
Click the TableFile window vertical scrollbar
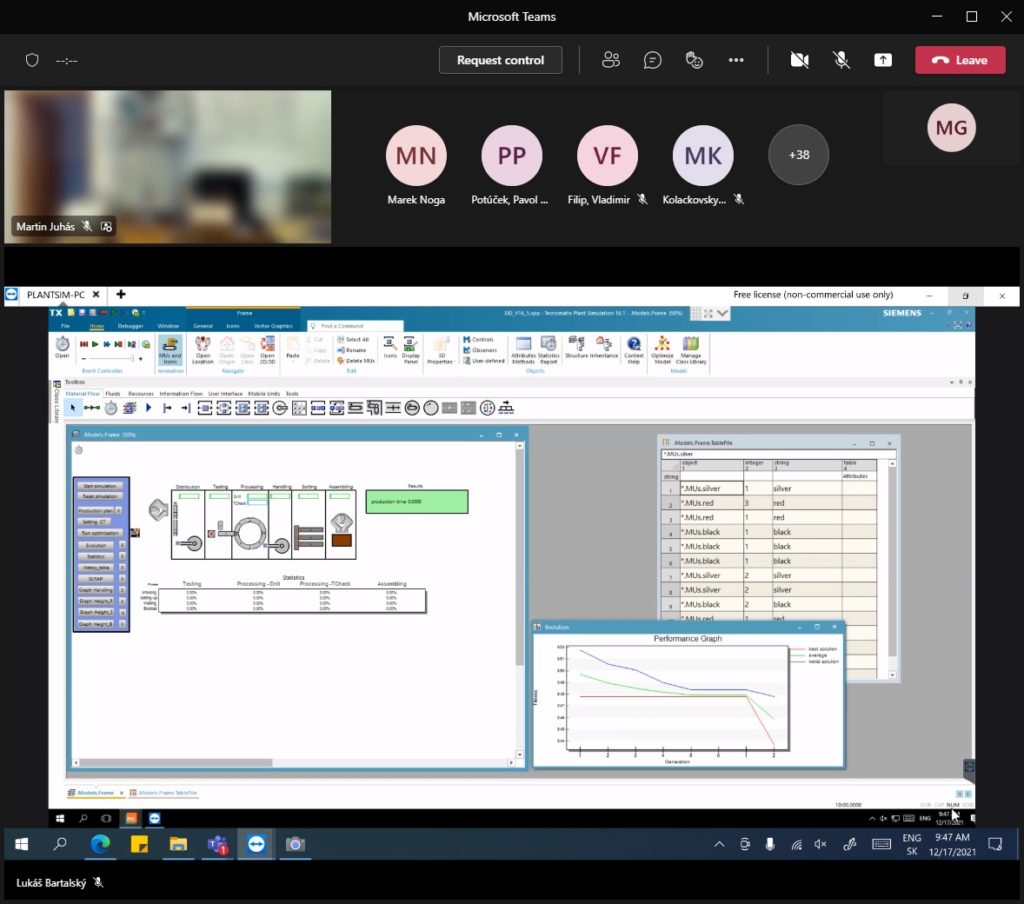click(892, 568)
